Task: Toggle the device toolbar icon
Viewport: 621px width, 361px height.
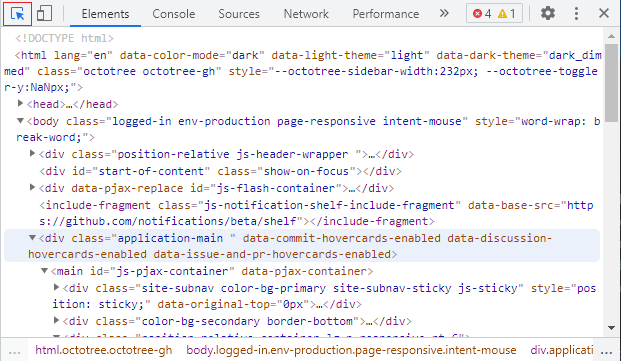Action: (x=44, y=14)
